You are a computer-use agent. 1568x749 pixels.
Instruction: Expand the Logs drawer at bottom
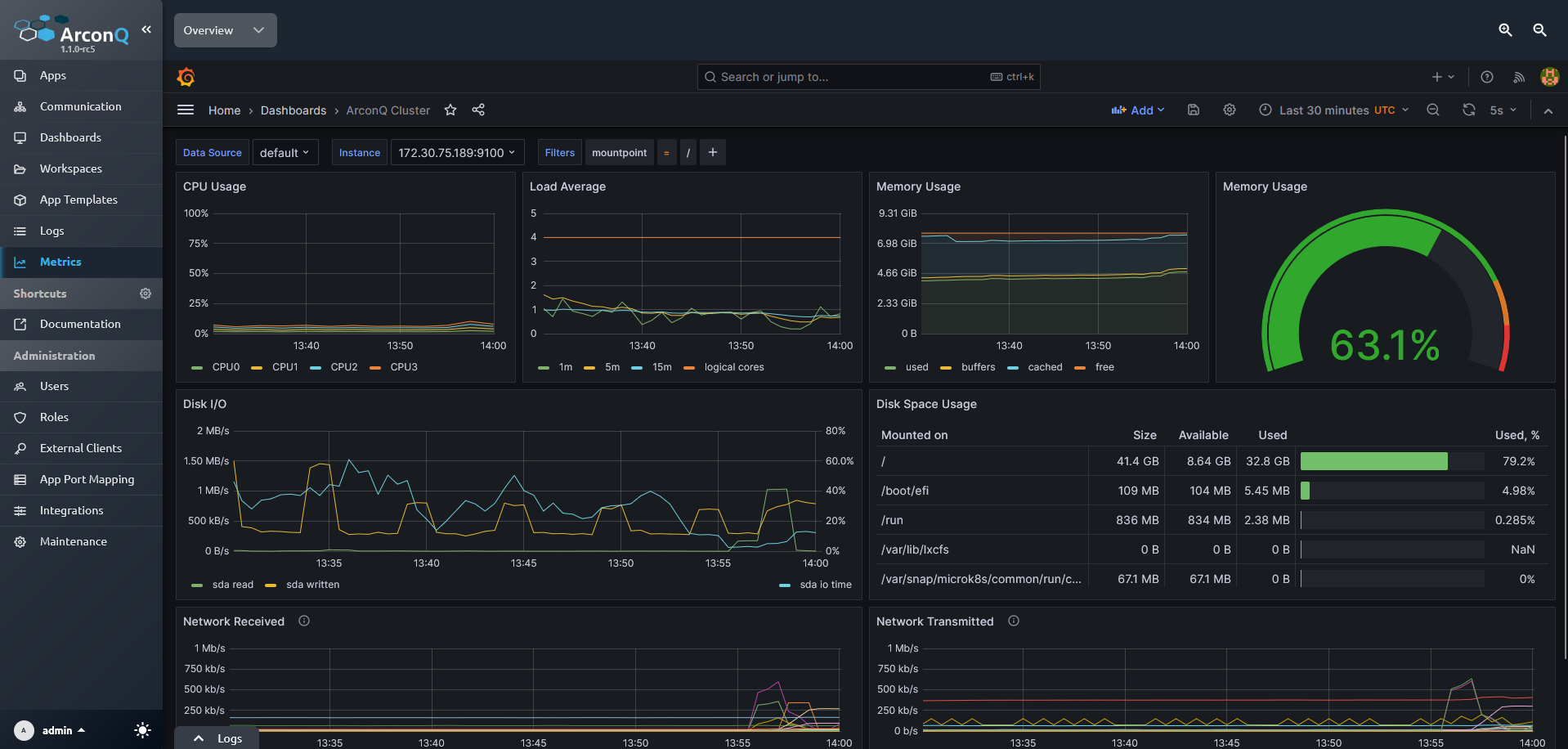tap(217, 738)
